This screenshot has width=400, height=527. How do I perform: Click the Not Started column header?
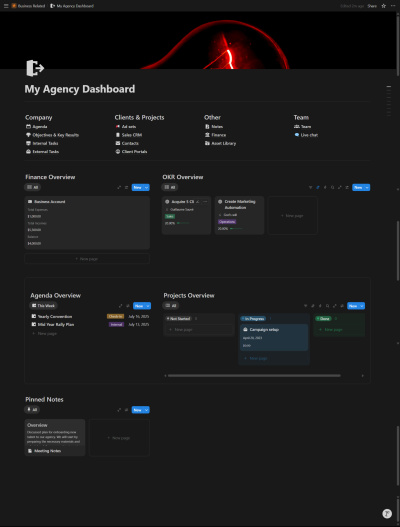(x=179, y=319)
